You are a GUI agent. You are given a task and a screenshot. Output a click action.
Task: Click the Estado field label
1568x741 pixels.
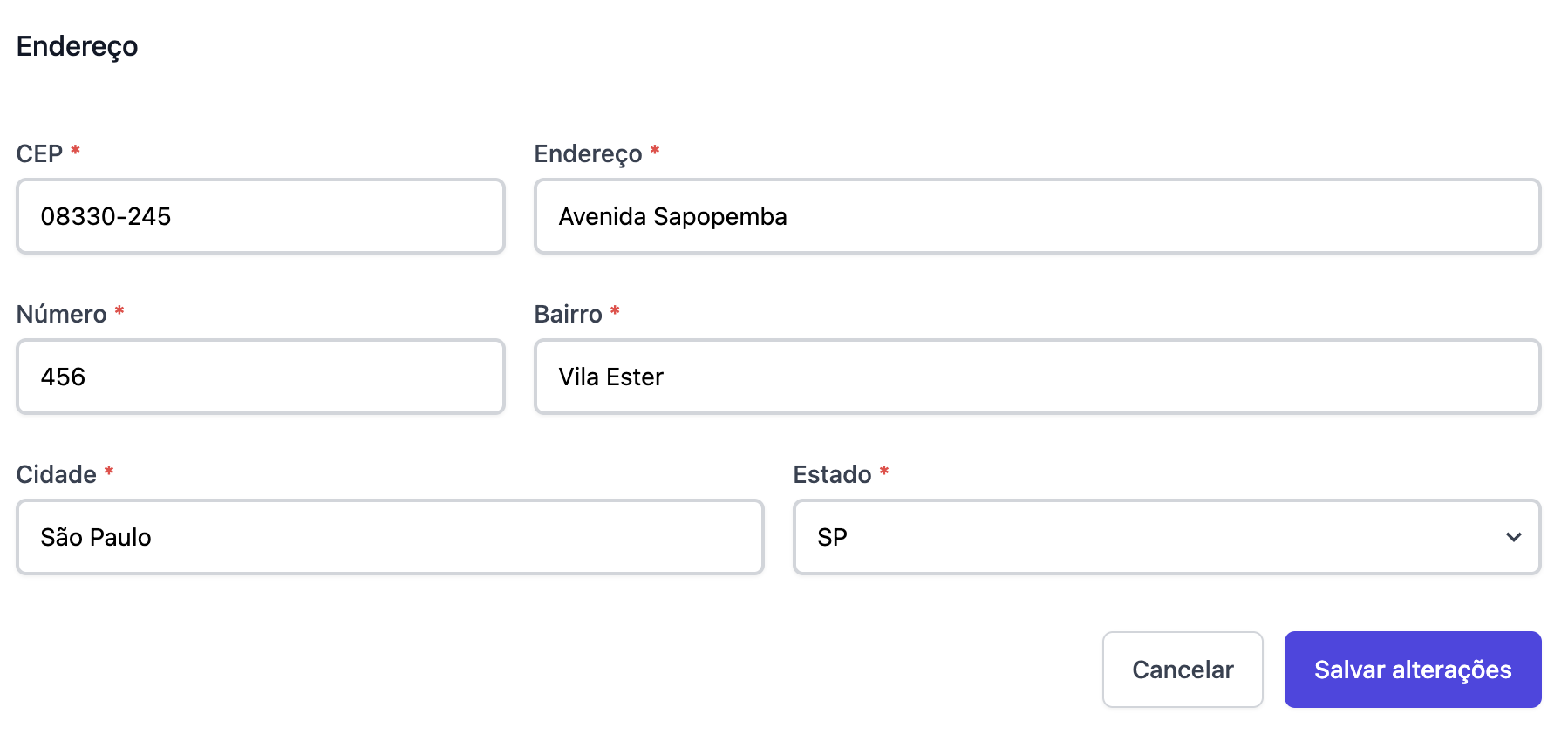[x=832, y=474]
